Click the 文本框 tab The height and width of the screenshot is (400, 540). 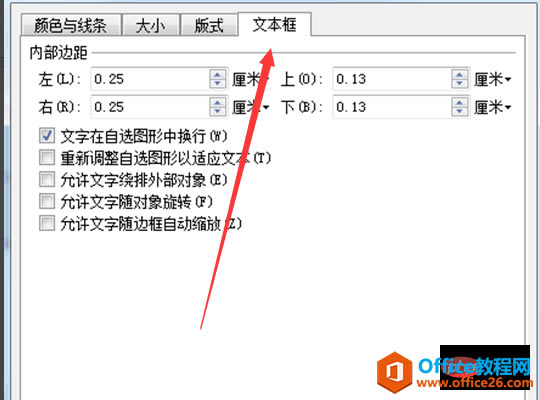274,24
